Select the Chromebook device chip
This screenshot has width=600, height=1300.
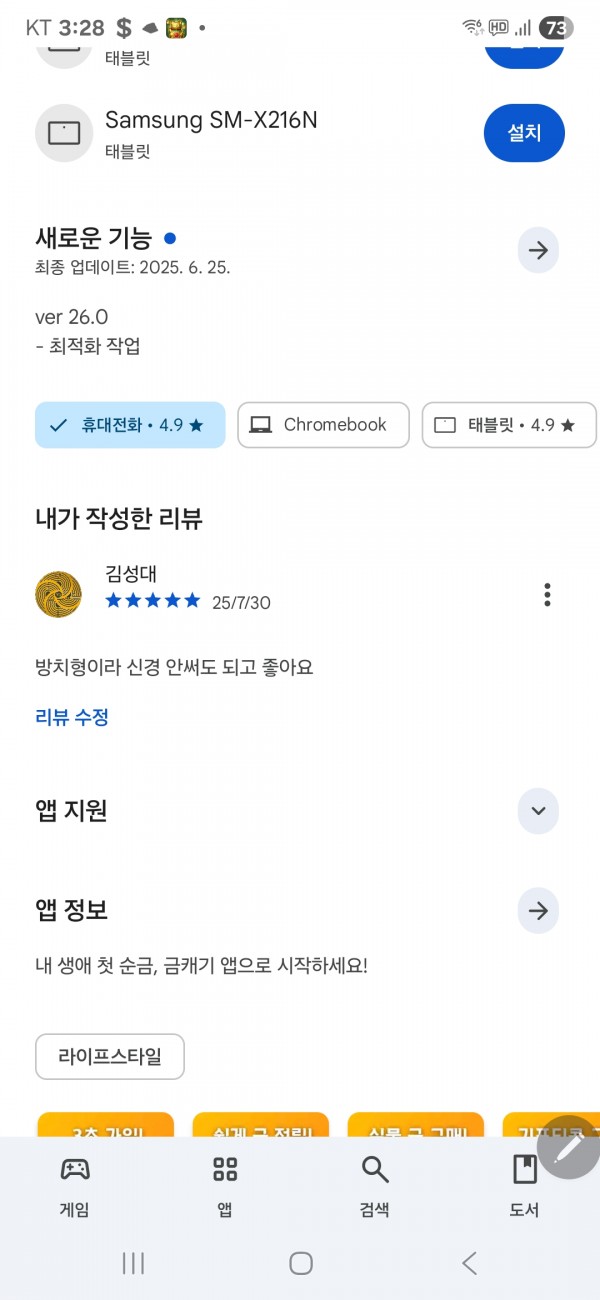tap(323, 425)
